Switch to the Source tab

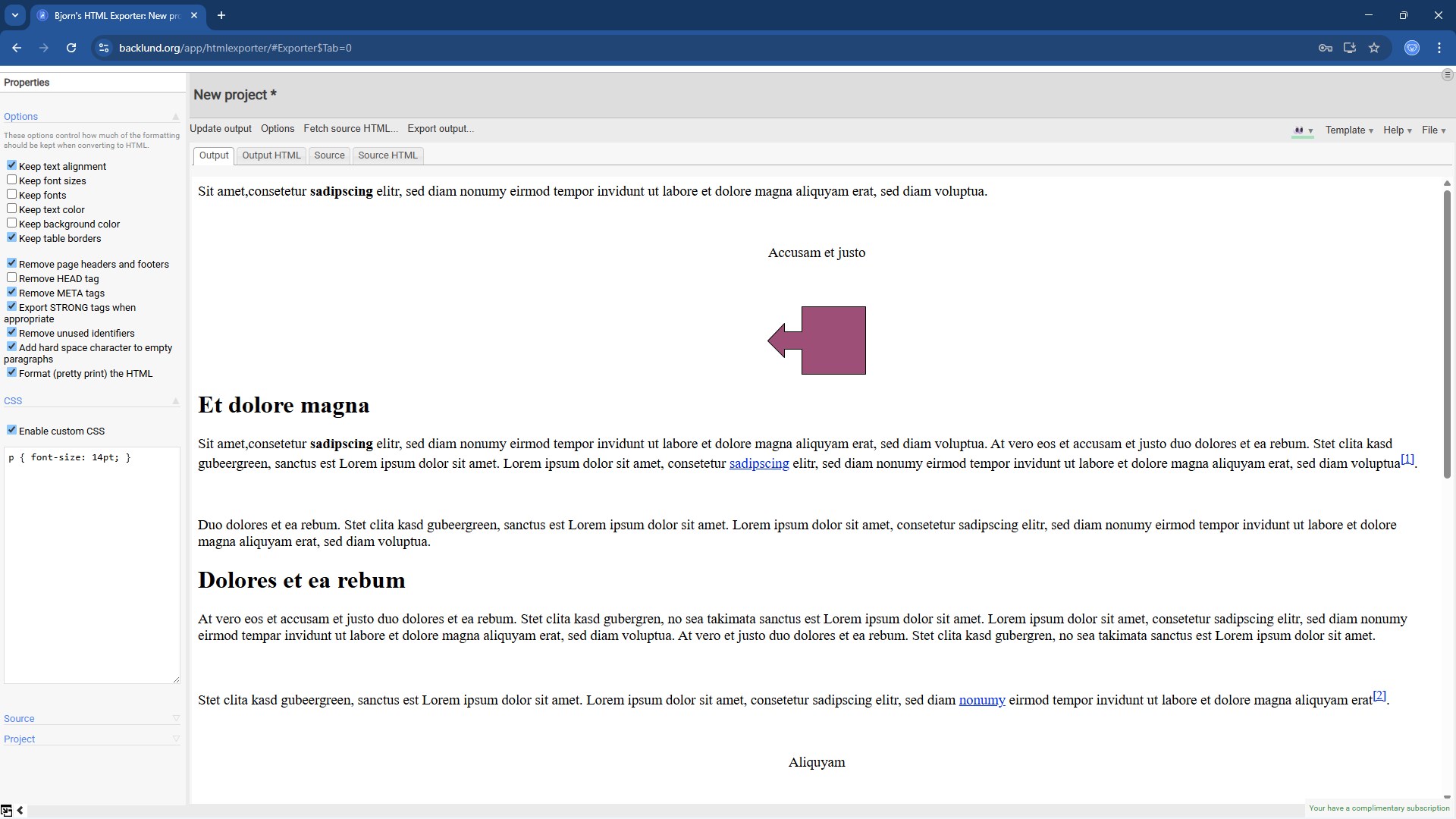(x=329, y=155)
